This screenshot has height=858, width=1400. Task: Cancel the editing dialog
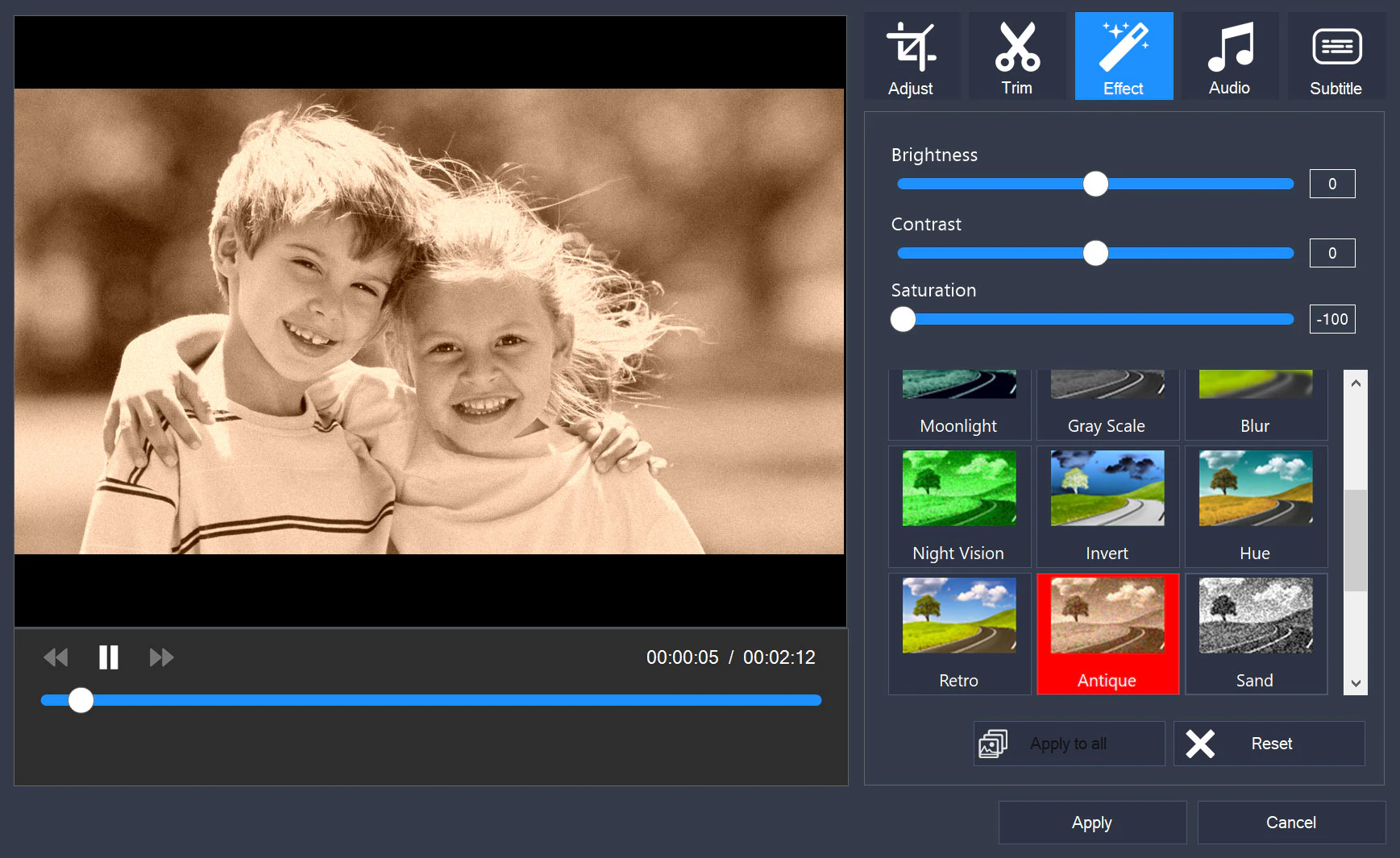[x=1292, y=823]
